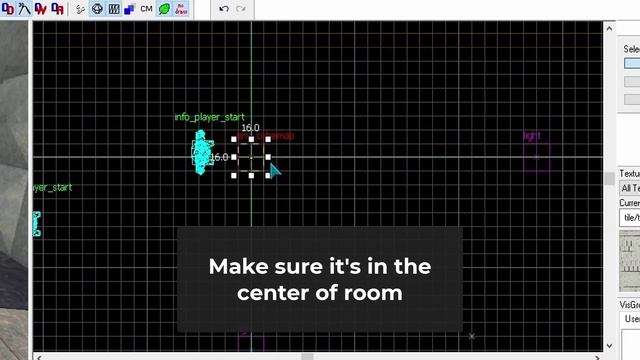Click the third Select mode button
The width and height of the screenshot is (640, 360).
coord(632,99)
